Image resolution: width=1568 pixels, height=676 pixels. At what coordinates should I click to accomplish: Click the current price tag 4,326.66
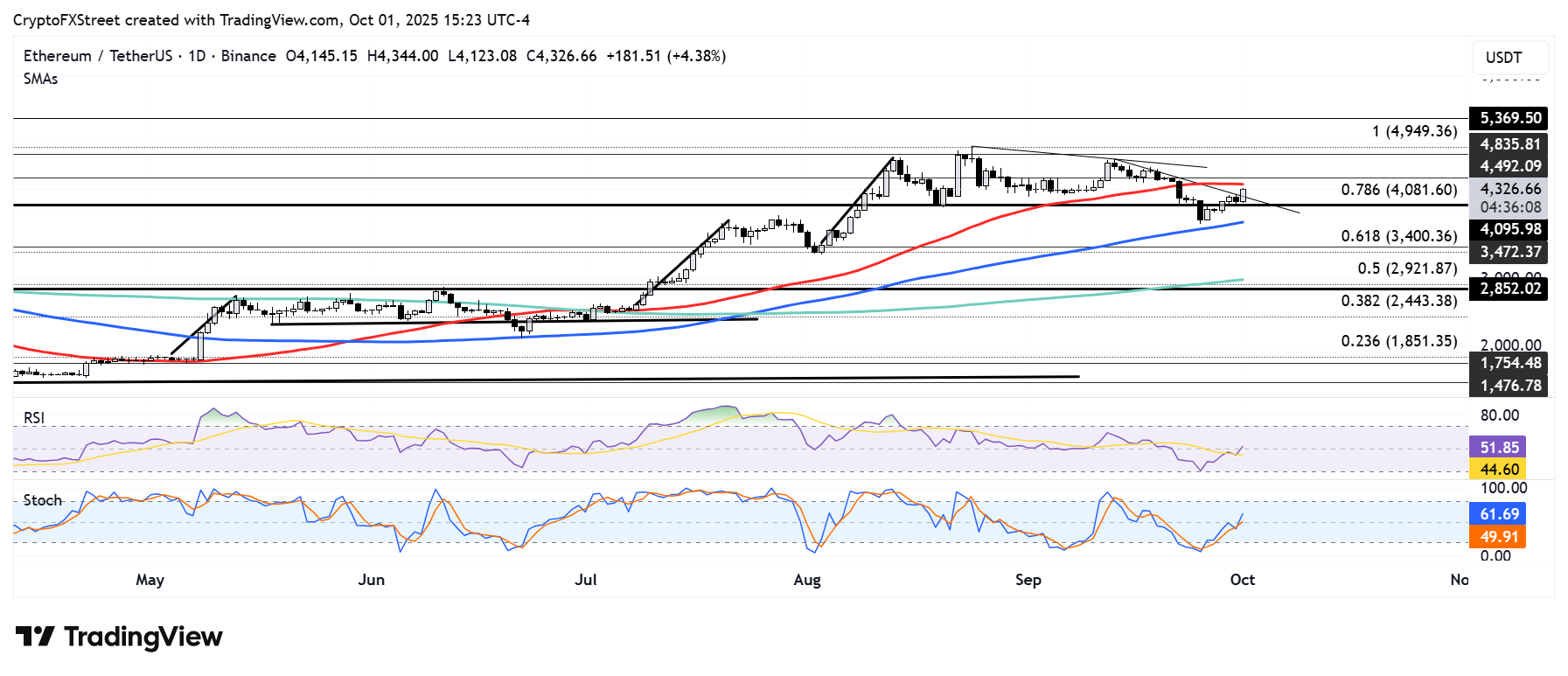1509,189
